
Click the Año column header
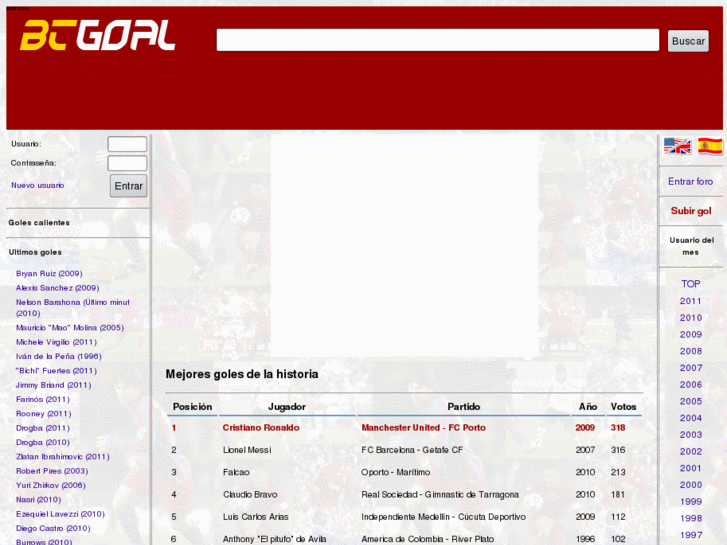(587, 407)
